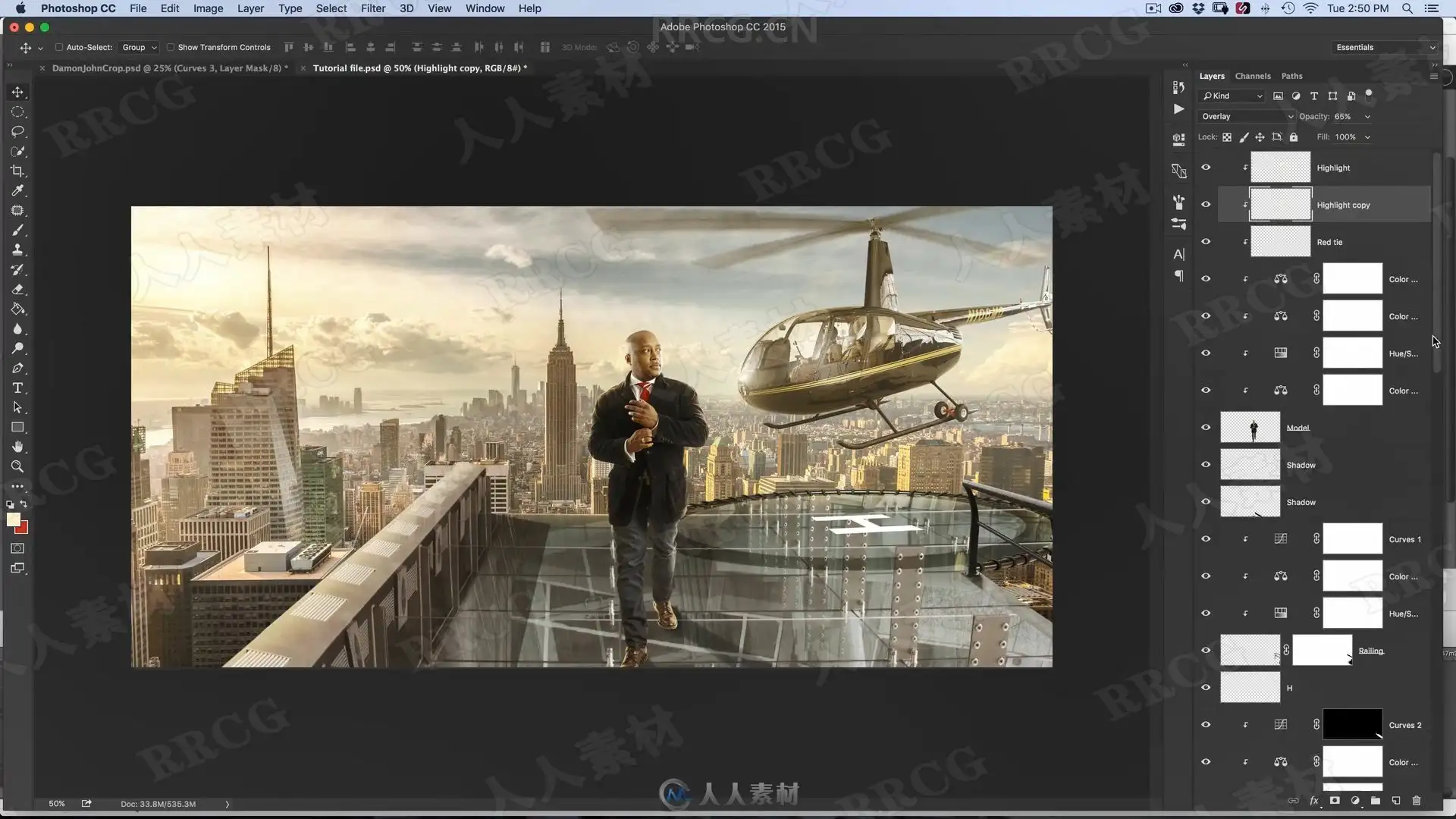
Task: Select the Zoom tool
Action: pyautogui.click(x=17, y=466)
